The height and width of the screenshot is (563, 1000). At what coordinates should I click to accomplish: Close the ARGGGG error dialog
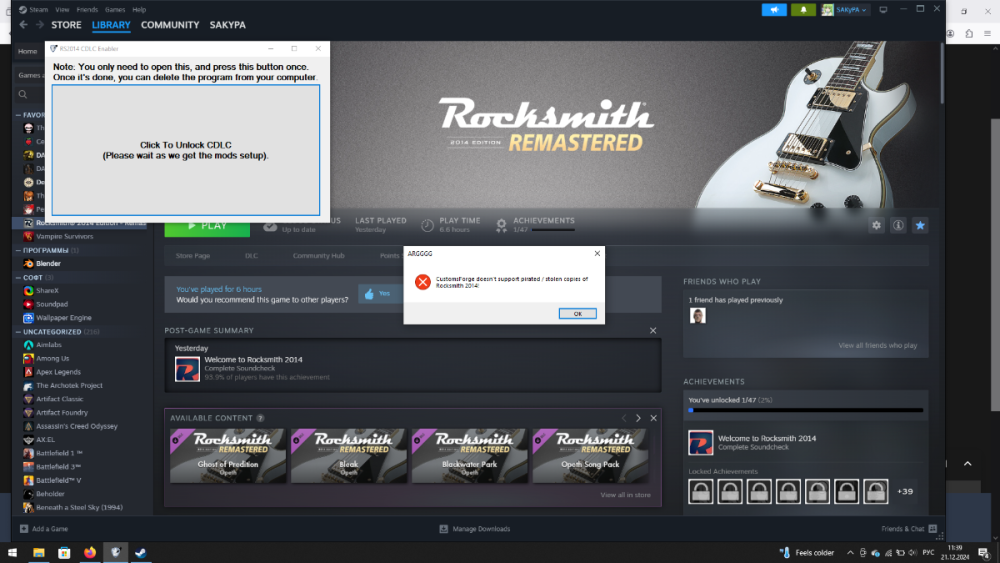tap(597, 253)
